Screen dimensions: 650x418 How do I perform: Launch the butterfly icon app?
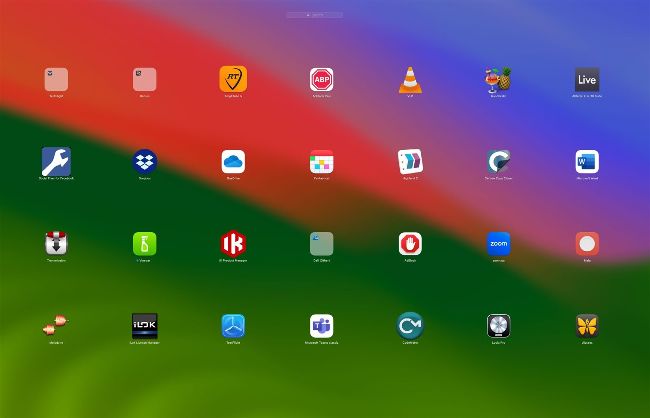tap(587, 326)
